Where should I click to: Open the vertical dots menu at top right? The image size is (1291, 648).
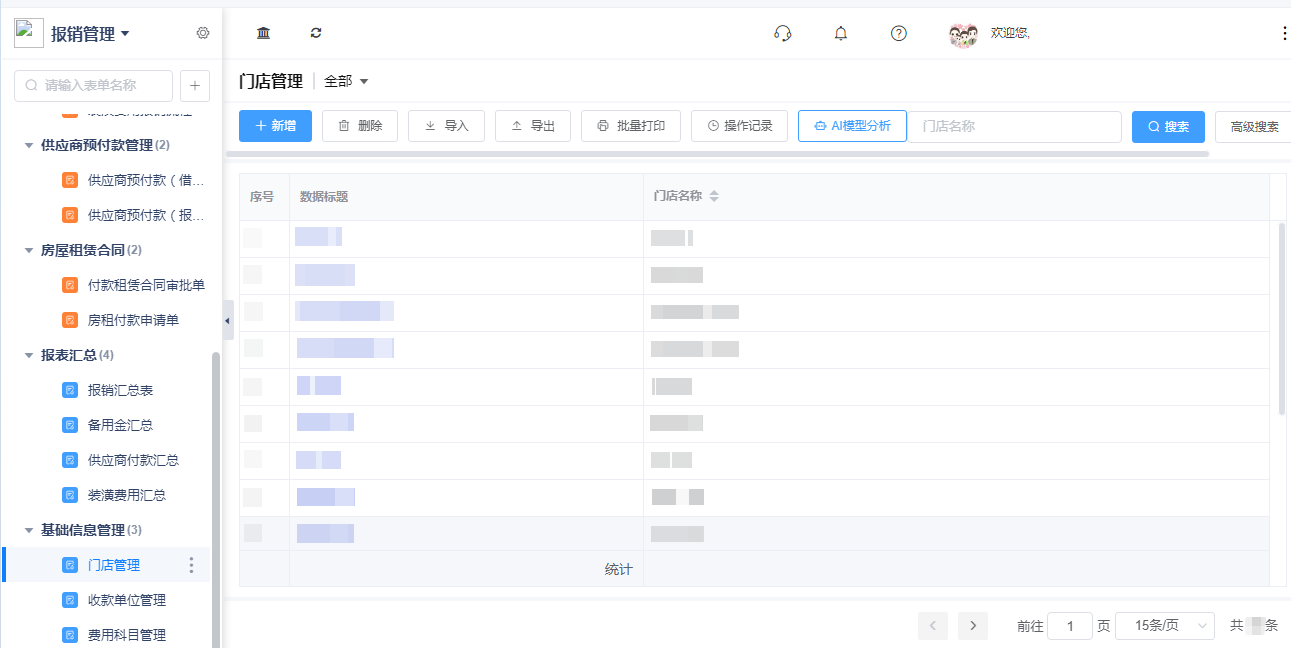point(1285,33)
